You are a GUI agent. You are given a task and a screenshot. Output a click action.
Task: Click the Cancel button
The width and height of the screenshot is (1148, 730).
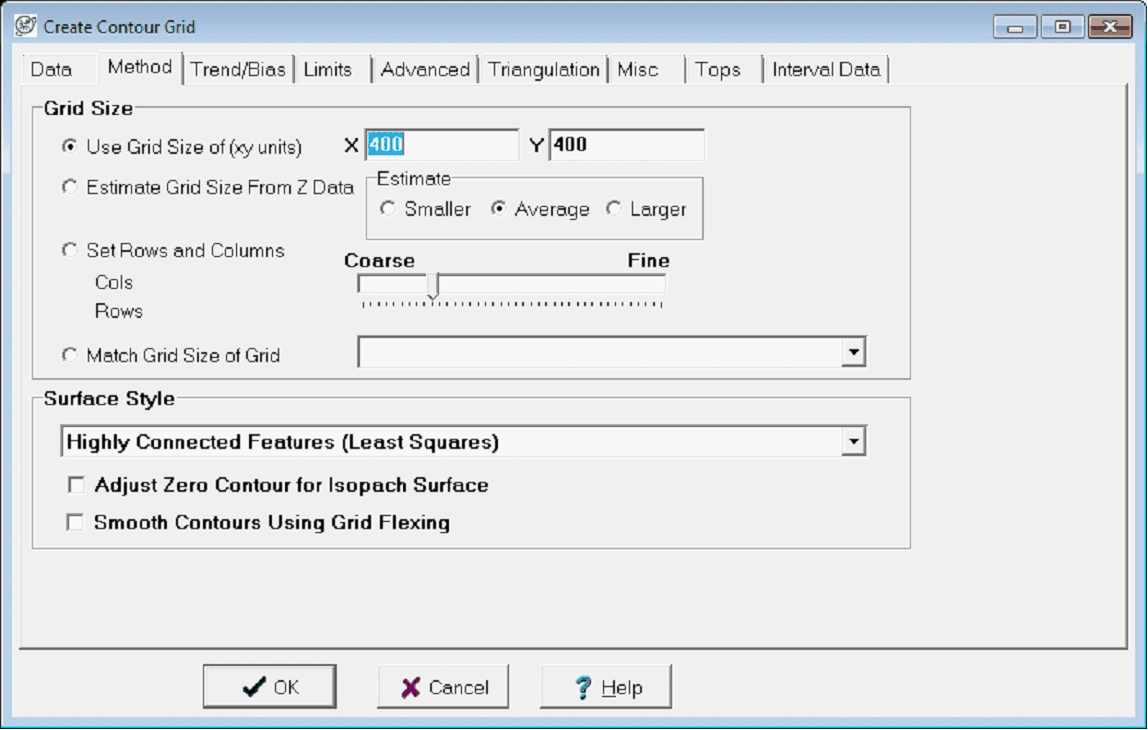443,687
